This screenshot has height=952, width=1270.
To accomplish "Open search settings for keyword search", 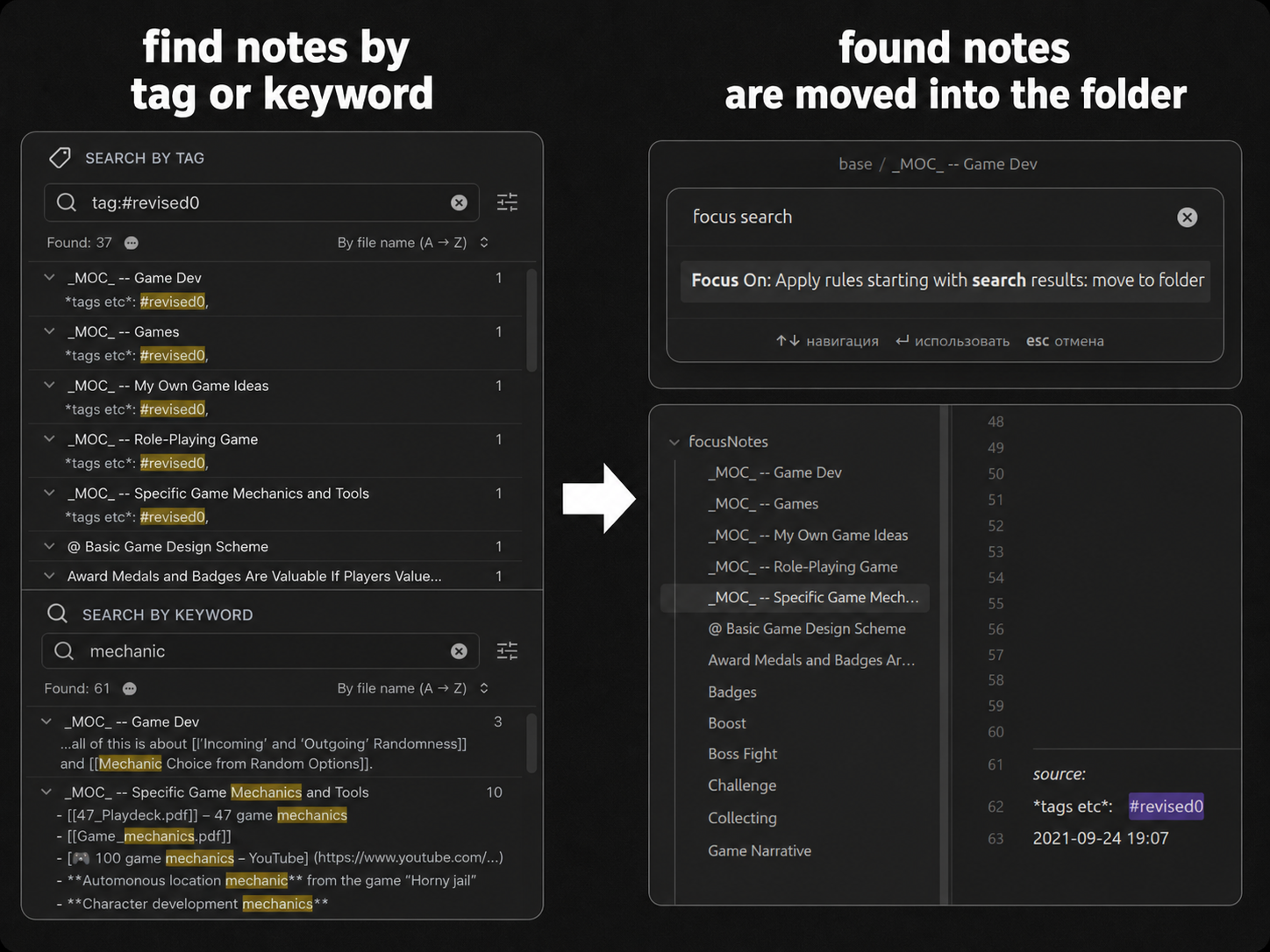I will pyautogui.click(x=507, y=650).
